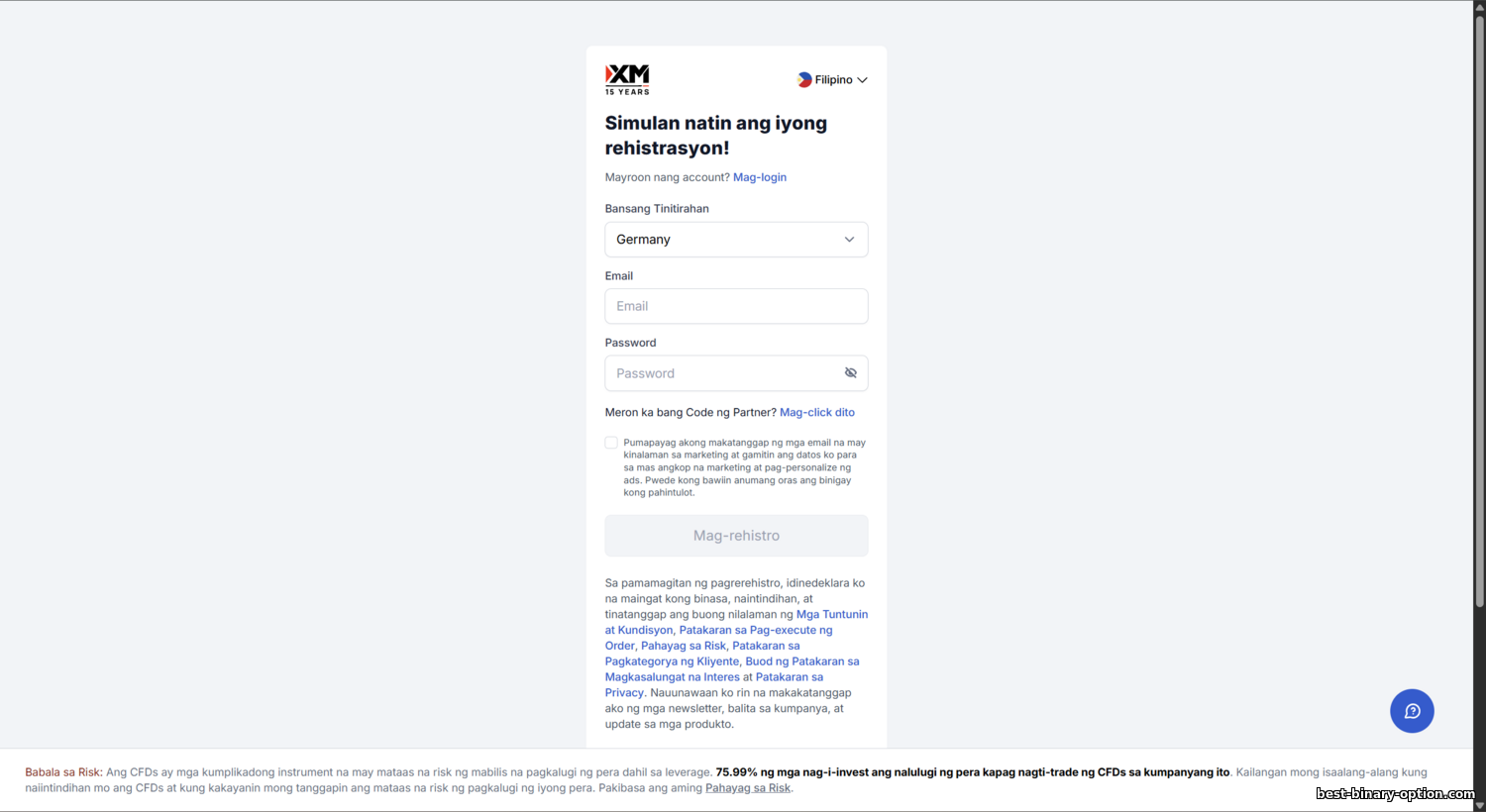
Task: Click scrollbar down arrow at bottom
Action: click(x=1479, y=805)
